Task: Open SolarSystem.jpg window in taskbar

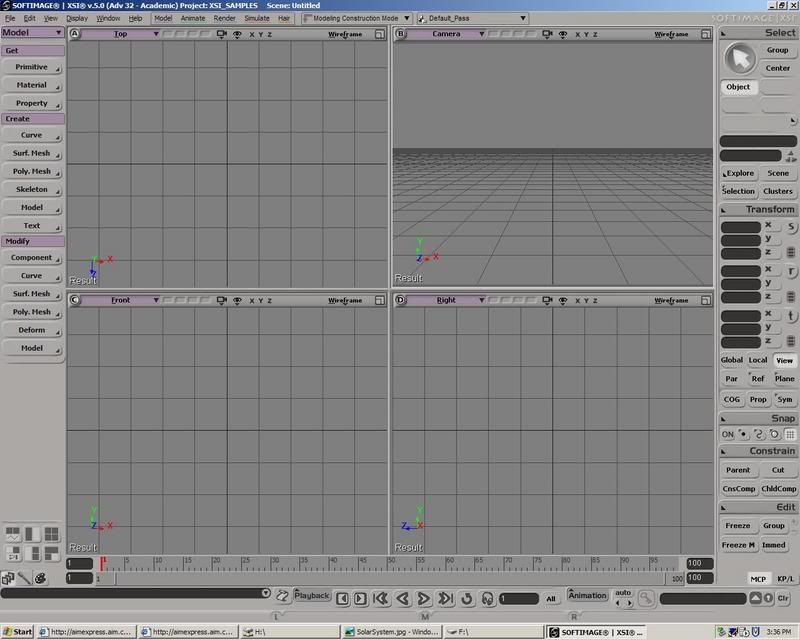Action: coord(391,632)
